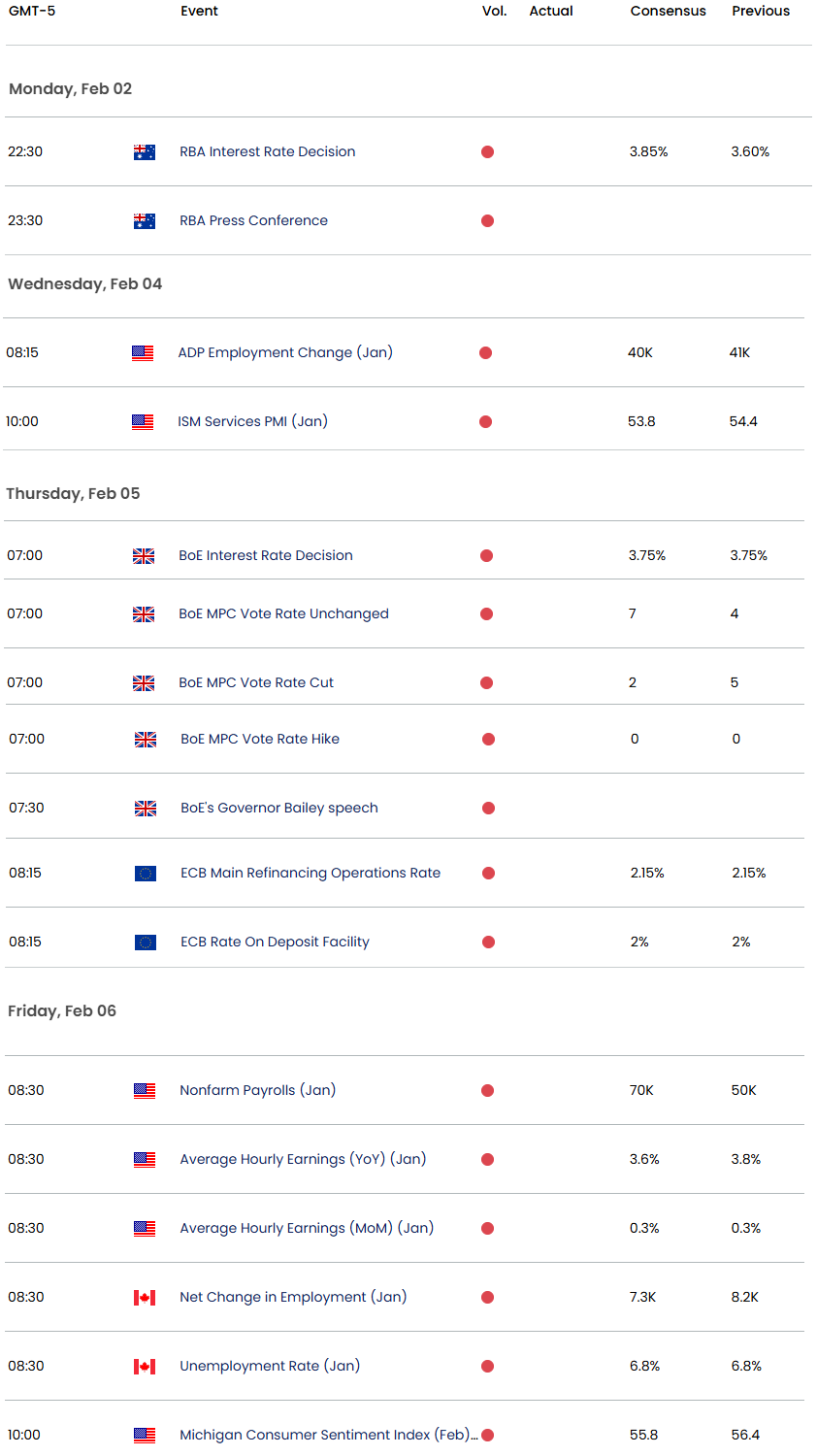The height and width of the screenshot is (1456, 817).
Task: Open the RBA Interest Rate Decision event
Action: click(268, 151)
